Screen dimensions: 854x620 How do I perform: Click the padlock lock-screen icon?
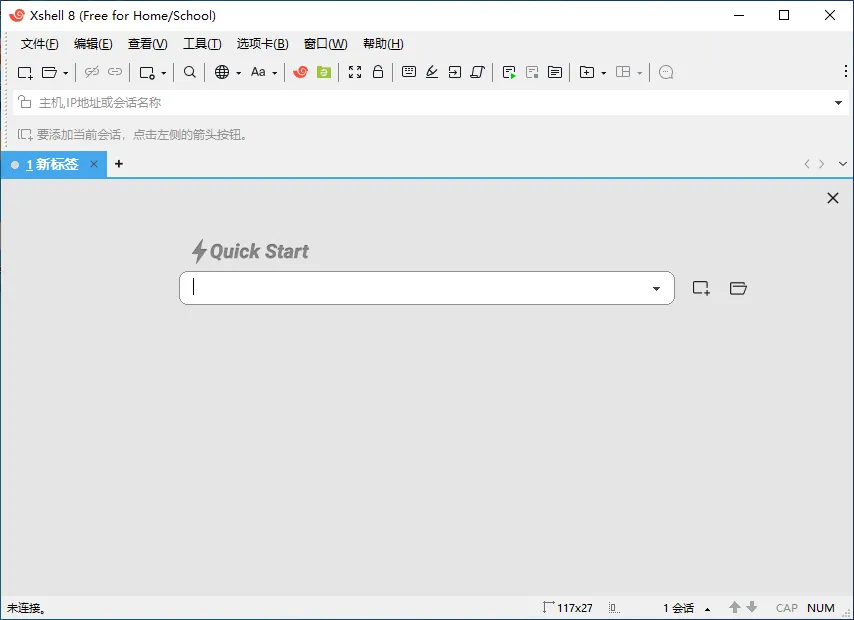click(x=378, y=72)
